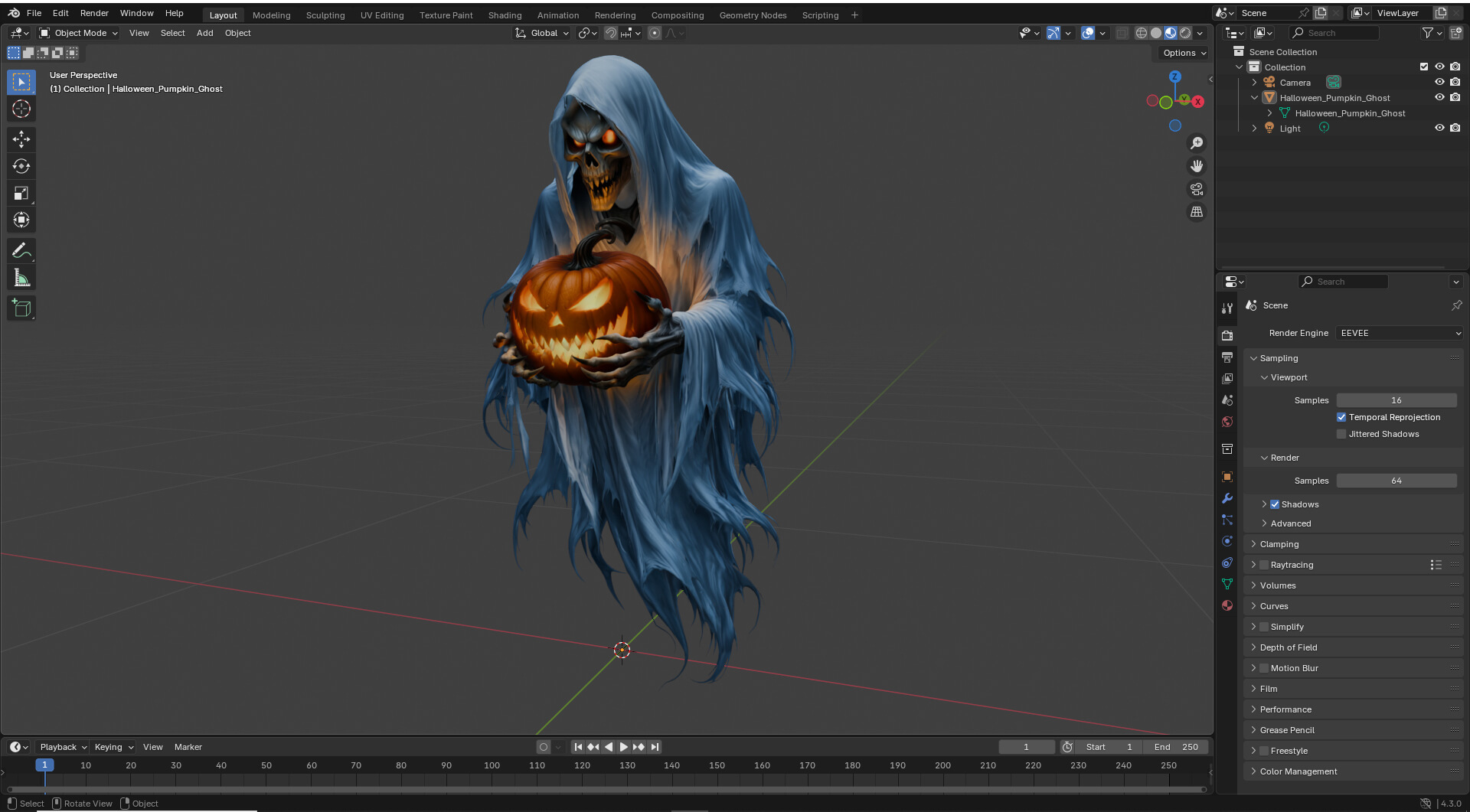Viewport: 1470px width, 812px height.
Task: Activate the Transform tool
Action: tap(21, 220)
